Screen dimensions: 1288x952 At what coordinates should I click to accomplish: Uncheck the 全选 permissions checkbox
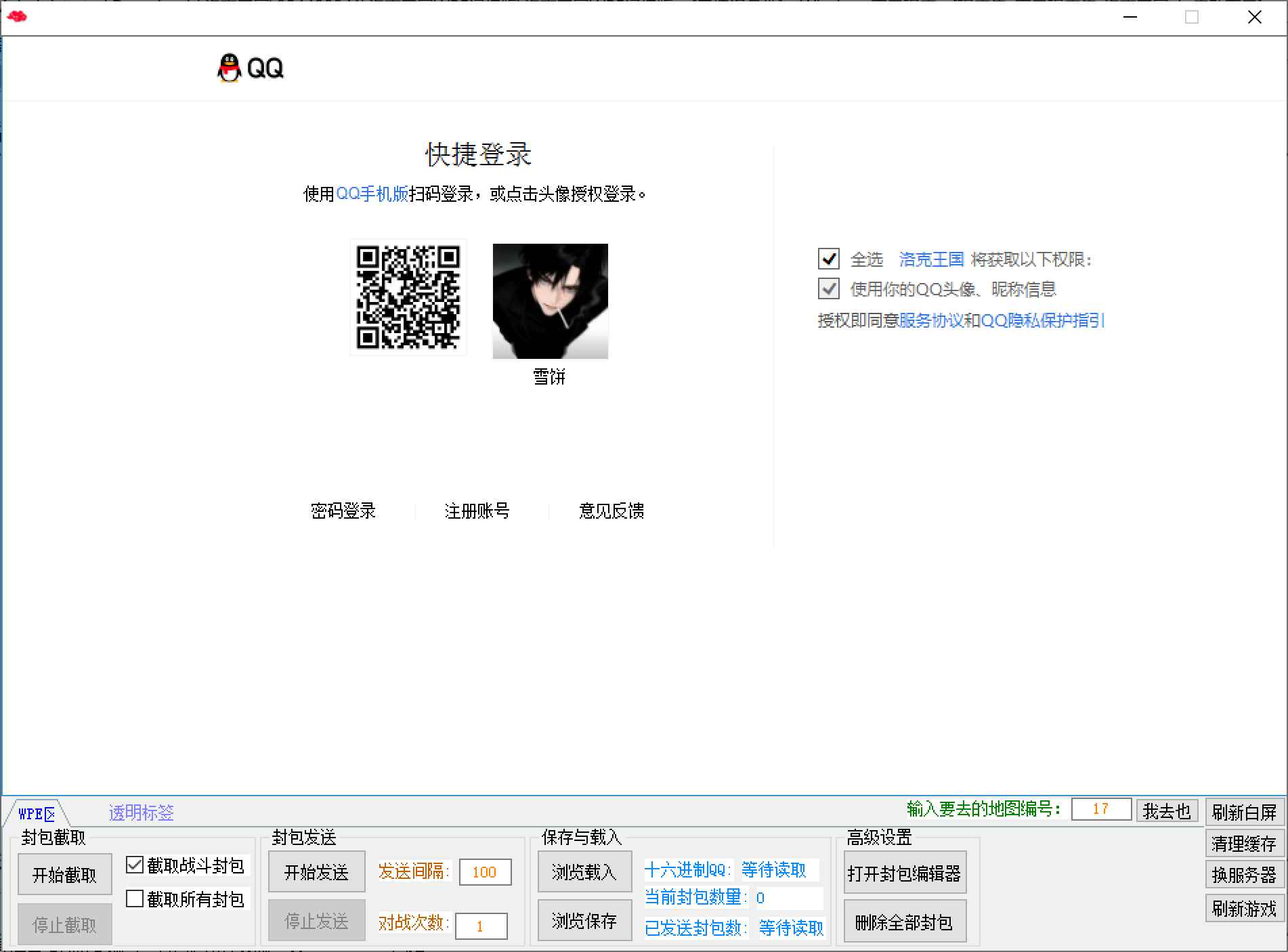pyautogui.click(x=828, y=259)
